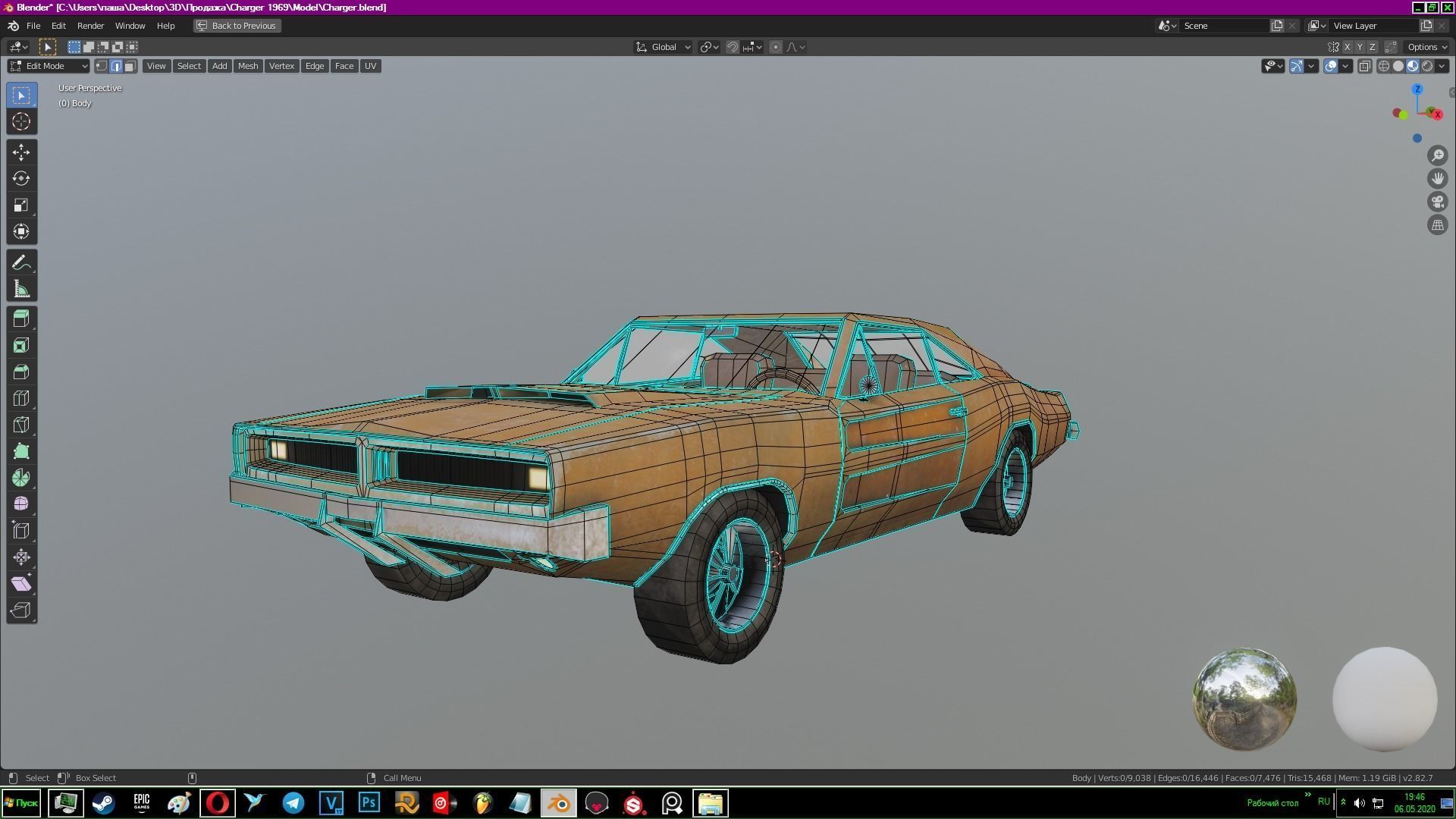Choose the Scale tool
This screenshot has width=1456, height=819.
coord(21,205)
